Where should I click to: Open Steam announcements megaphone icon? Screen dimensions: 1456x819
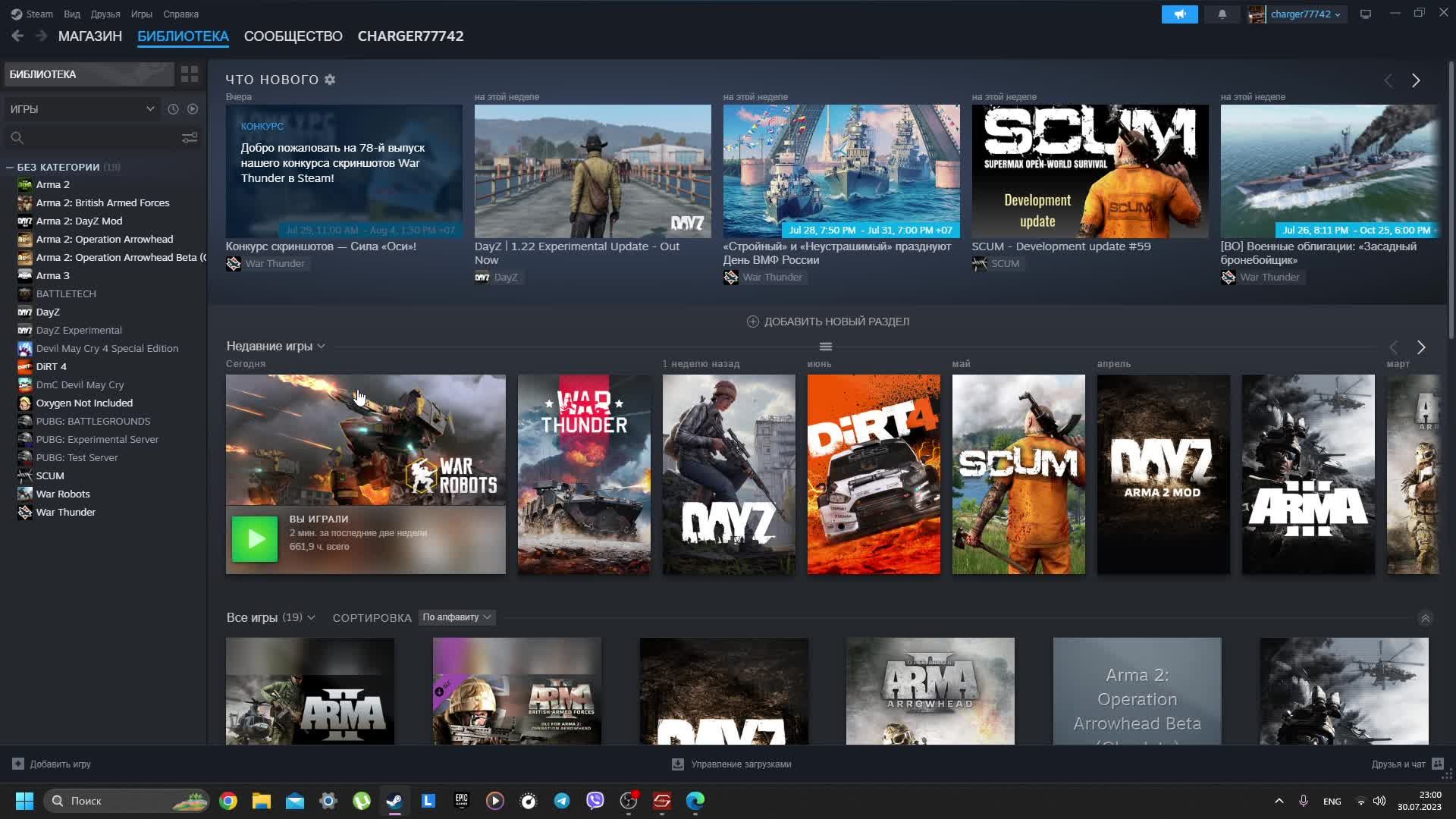1179,14
